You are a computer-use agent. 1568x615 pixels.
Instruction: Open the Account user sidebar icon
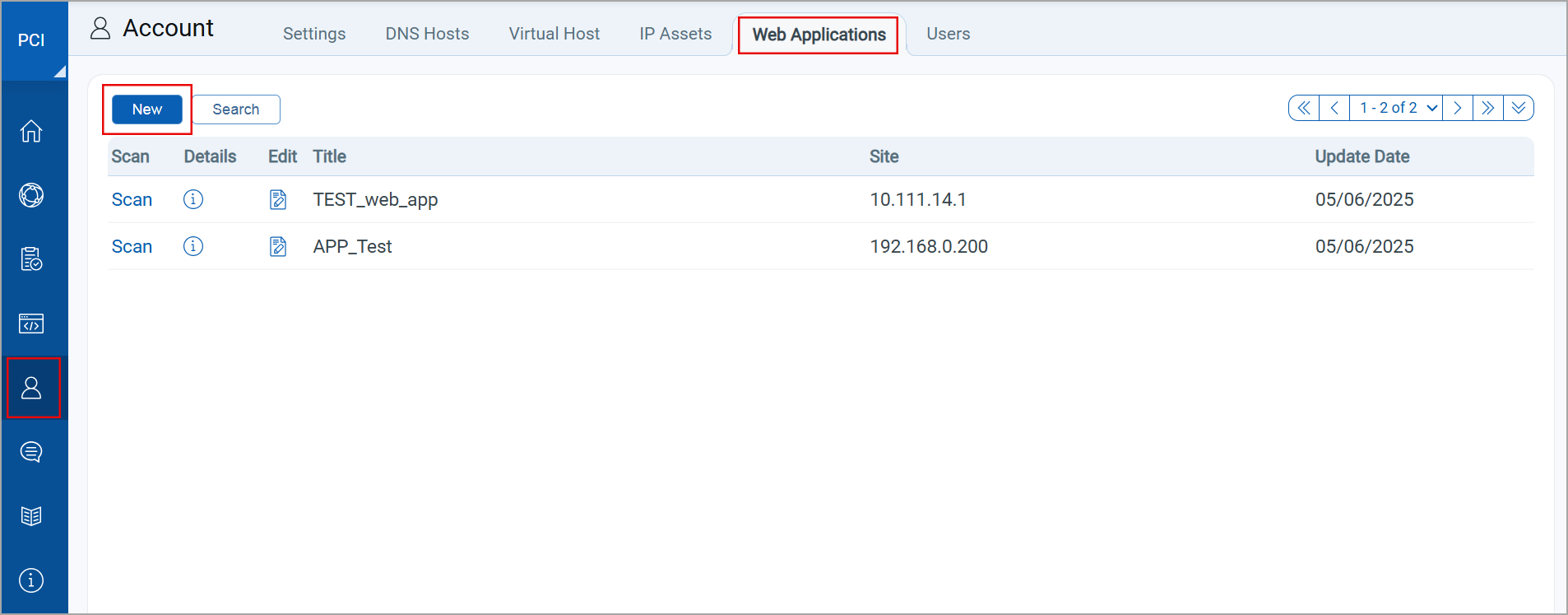pos(31,388)
